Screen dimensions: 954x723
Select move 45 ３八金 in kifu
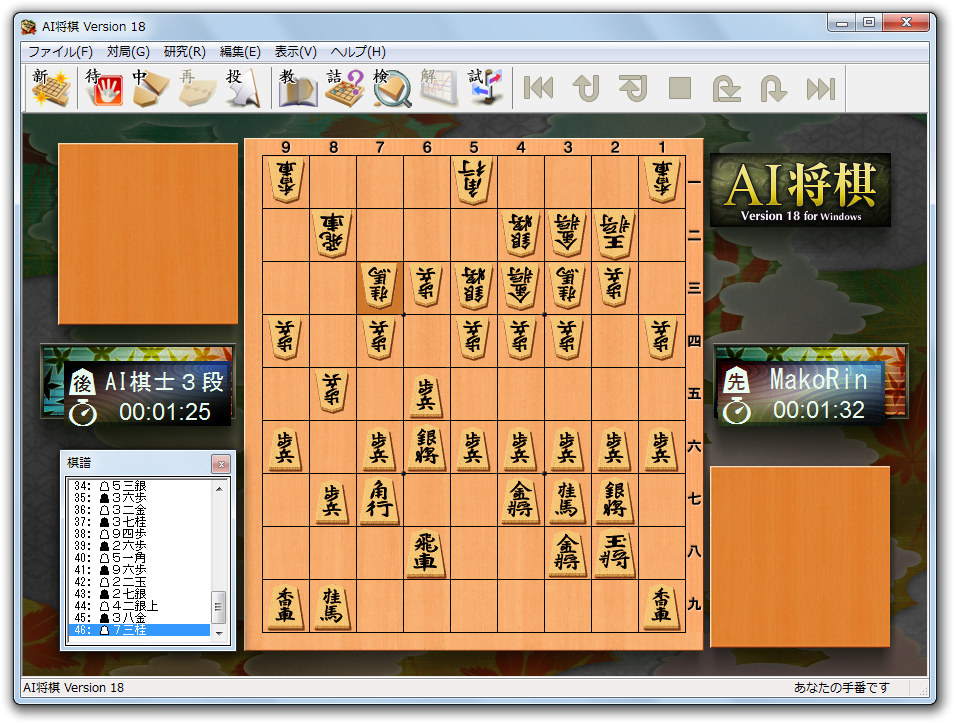140,618
